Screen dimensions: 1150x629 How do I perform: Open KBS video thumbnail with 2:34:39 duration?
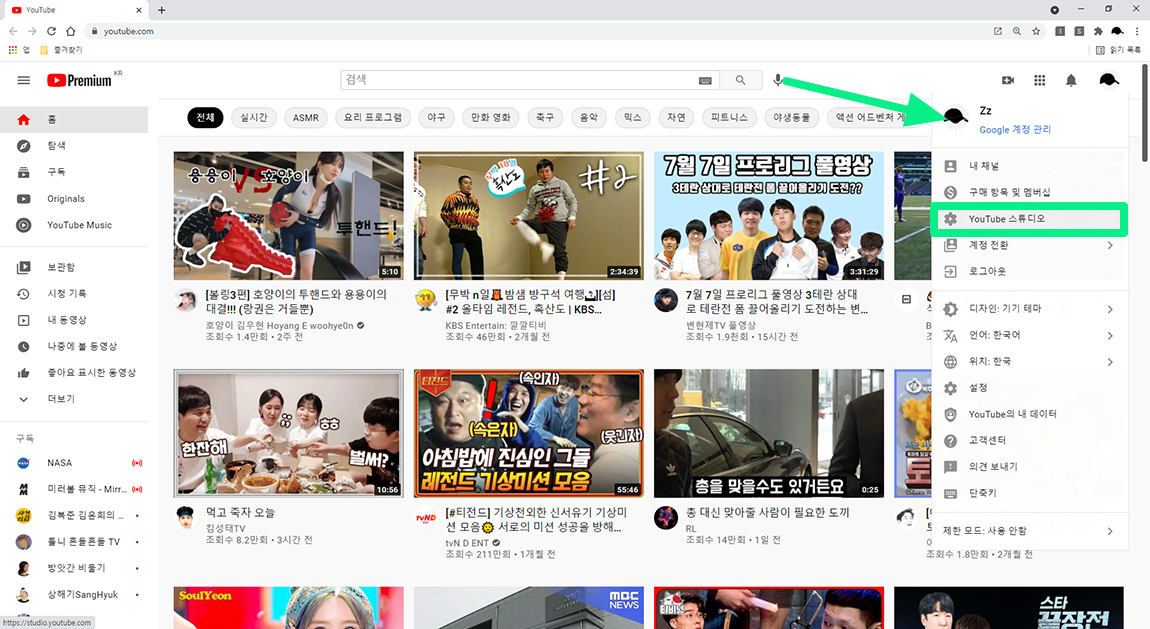tap(528, 216)
